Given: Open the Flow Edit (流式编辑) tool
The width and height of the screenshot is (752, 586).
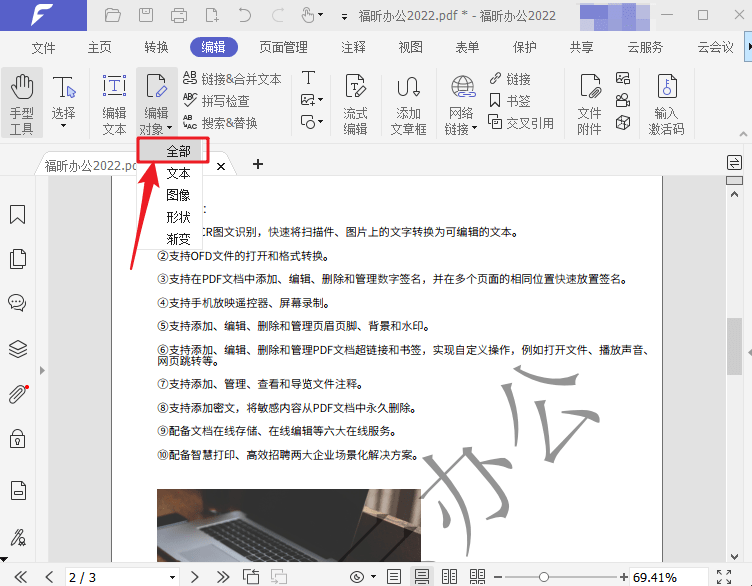Looking at the screenshot, I should click(x=355, y=102).
